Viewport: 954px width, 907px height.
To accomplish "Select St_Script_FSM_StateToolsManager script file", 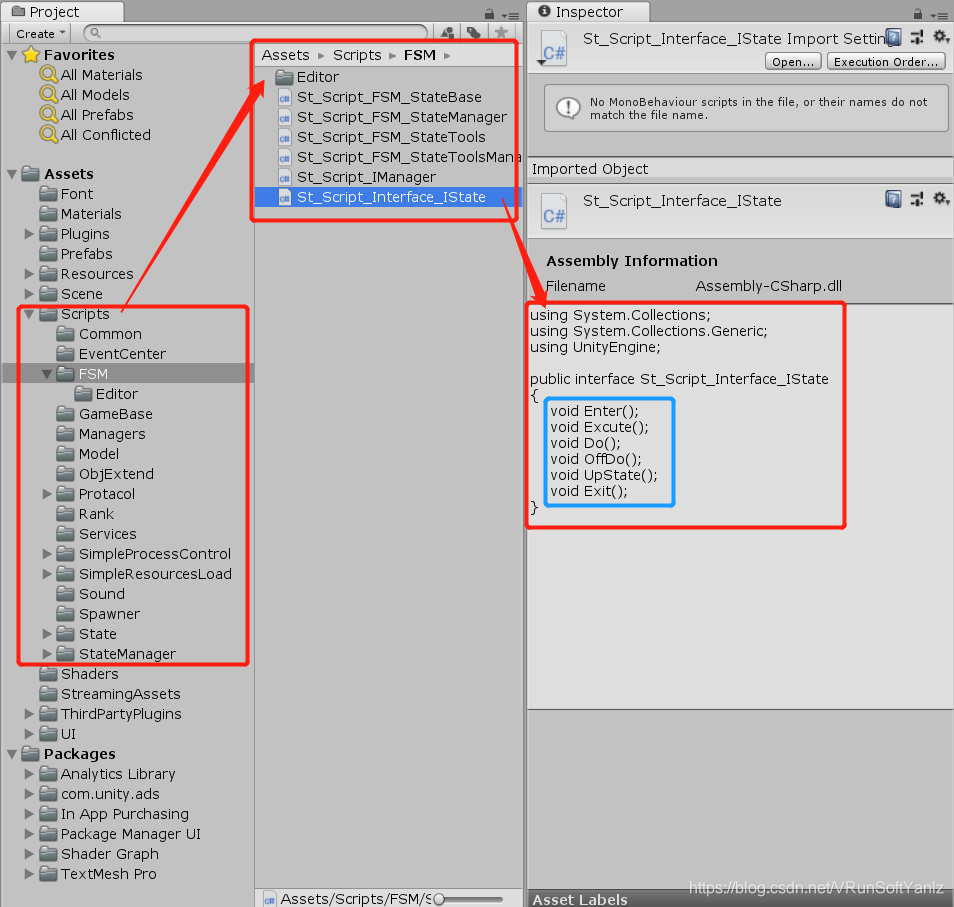I will [x=399, y=158].
